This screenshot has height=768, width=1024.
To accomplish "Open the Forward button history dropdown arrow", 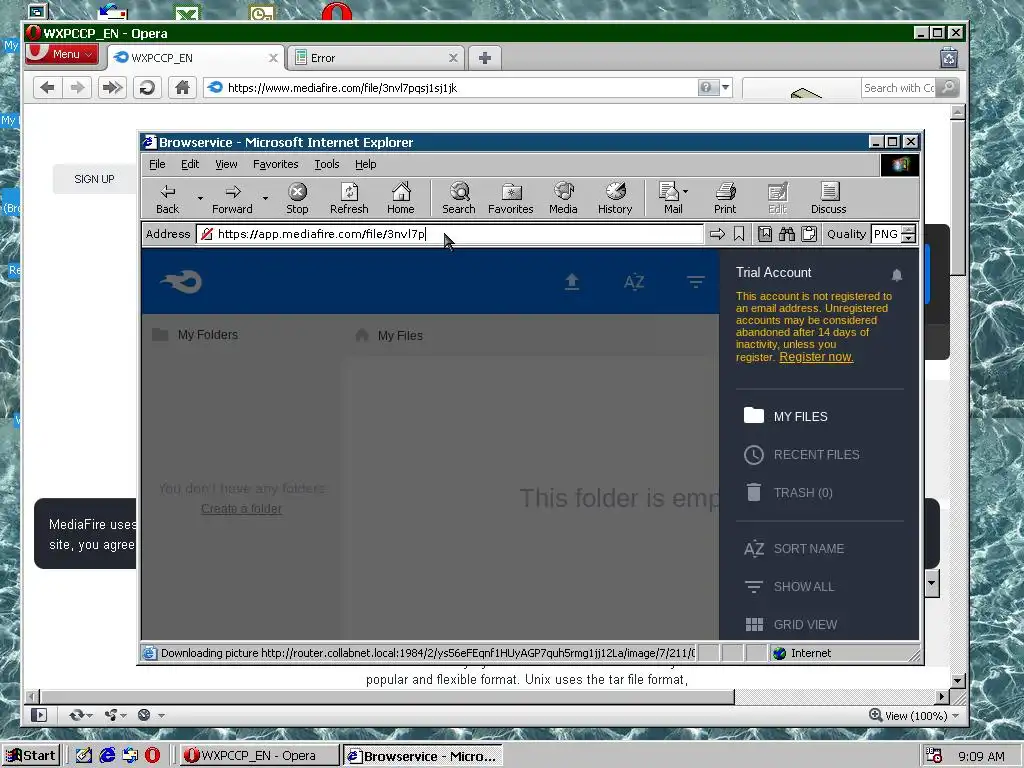I will tap(265, 198).
